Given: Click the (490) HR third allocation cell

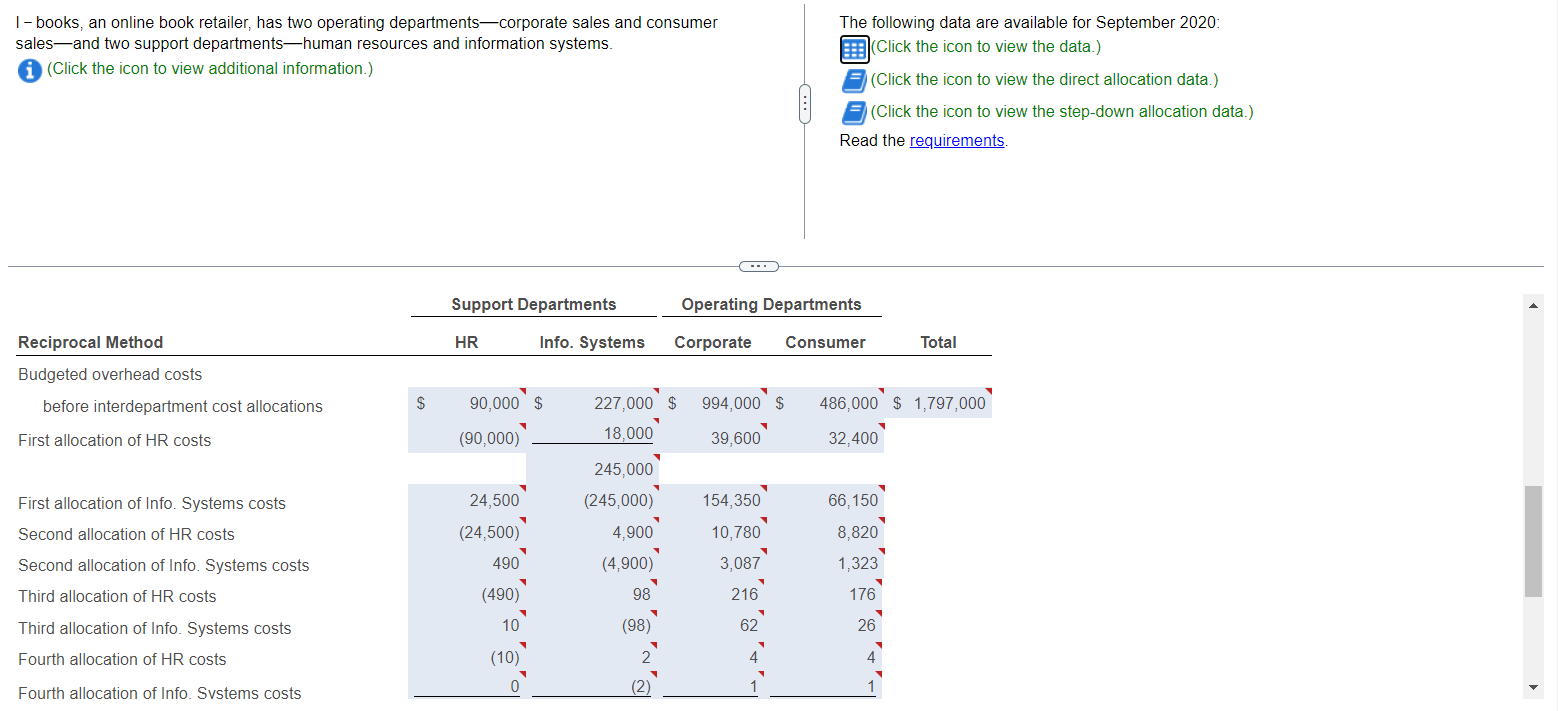Looking at the screenshot, I should click(467, 594).
